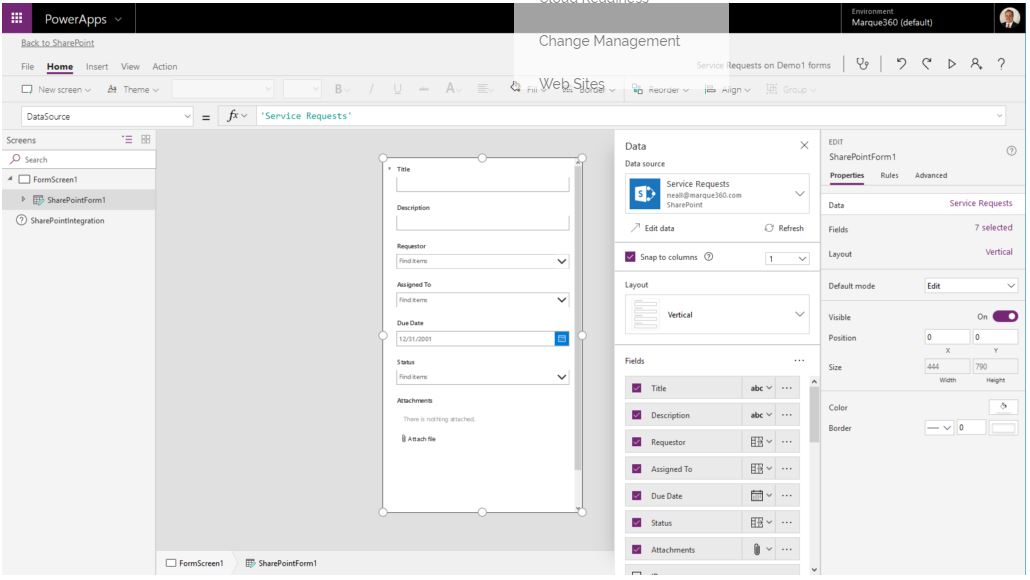
Task: Click the Attach file link on the form
Action: 418,439
